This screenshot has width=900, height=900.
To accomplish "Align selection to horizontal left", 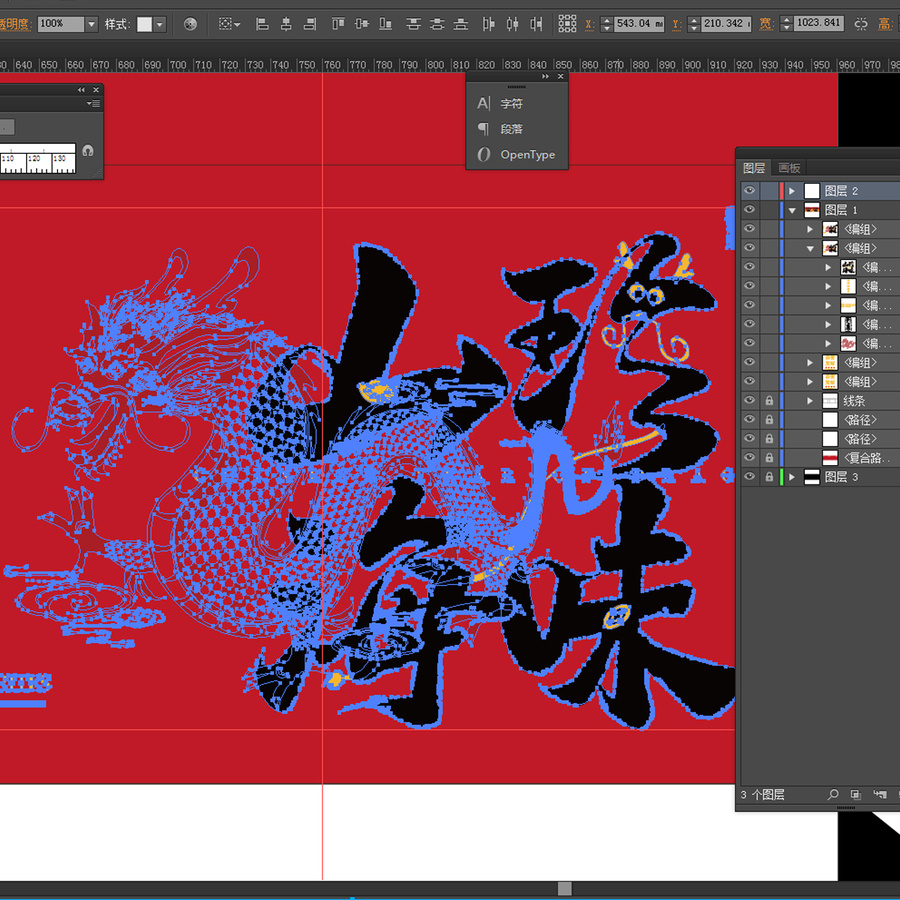I will pyautogui.click(x=262, y=24).
